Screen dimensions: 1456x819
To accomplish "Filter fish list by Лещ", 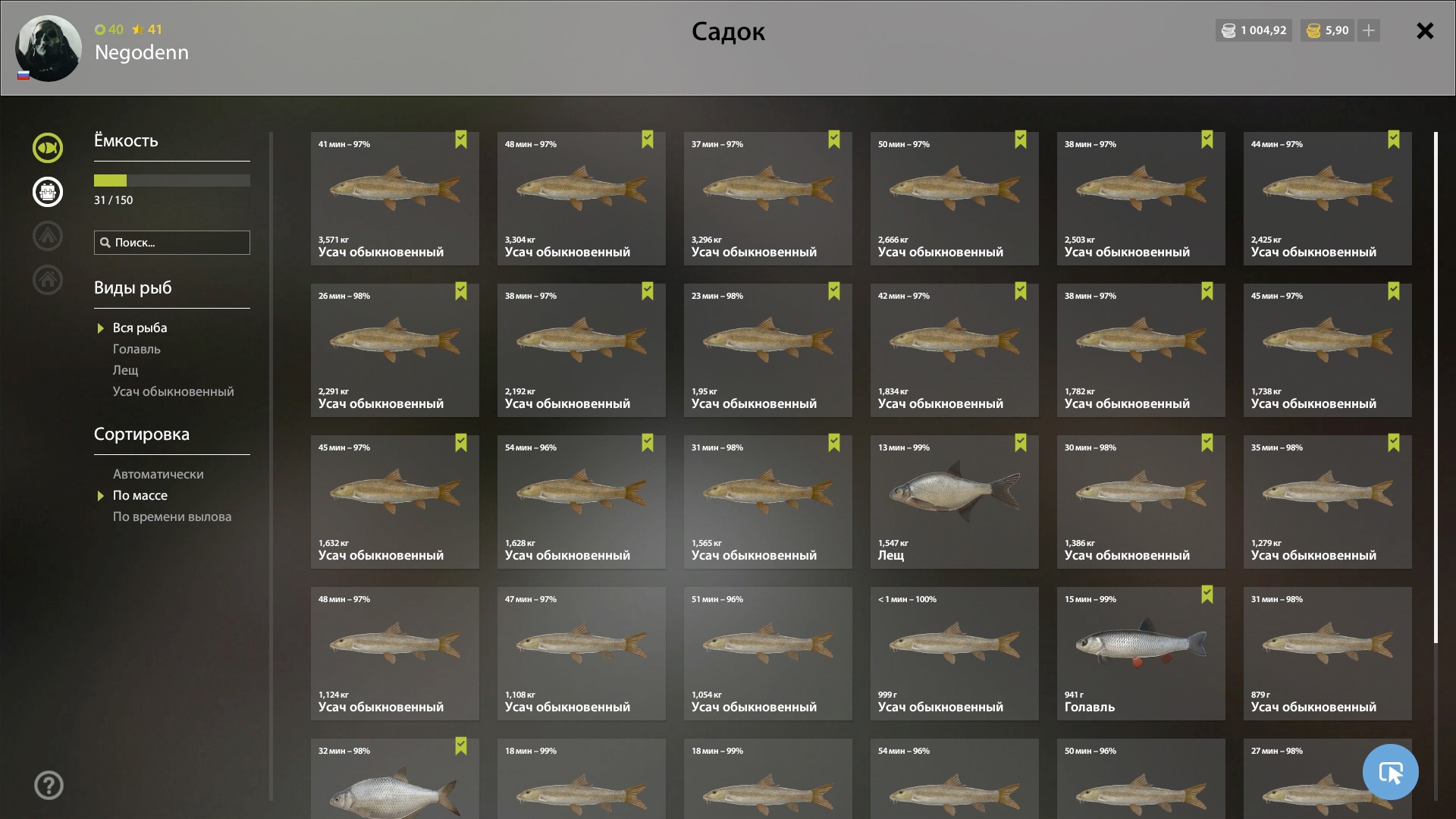I will point(126,370).
